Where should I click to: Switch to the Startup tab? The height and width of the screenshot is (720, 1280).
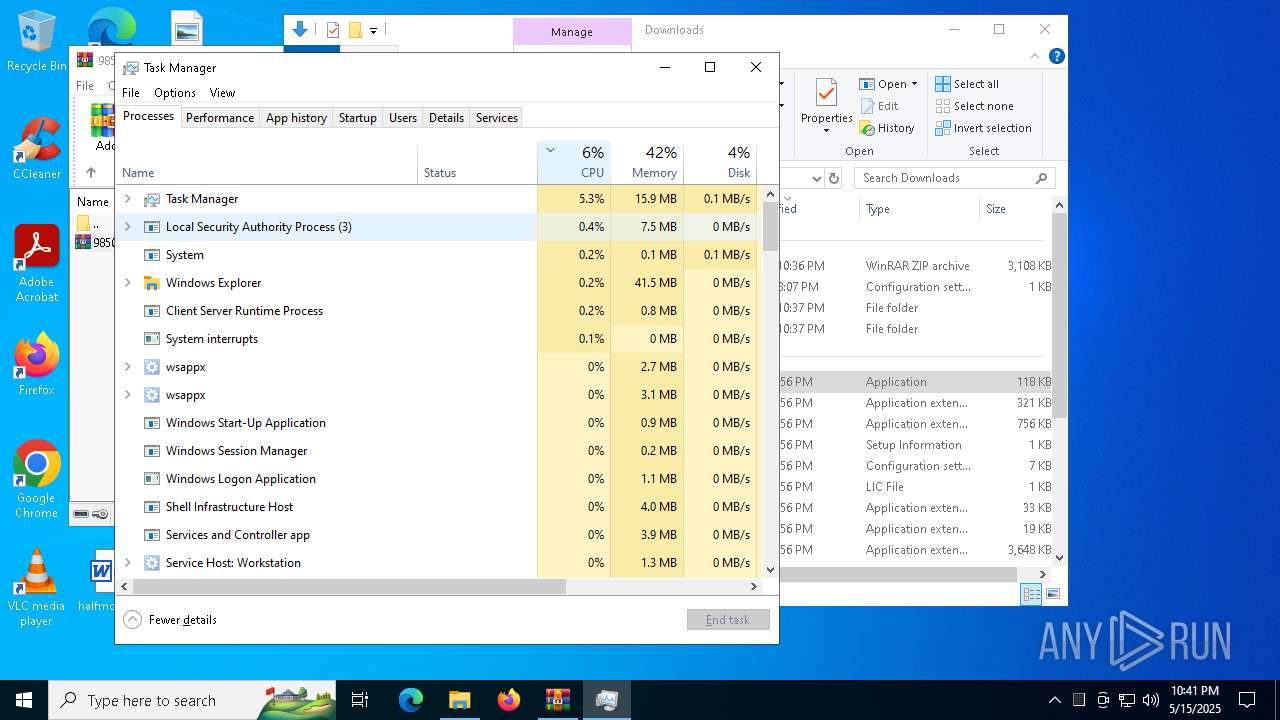point(357,118)
